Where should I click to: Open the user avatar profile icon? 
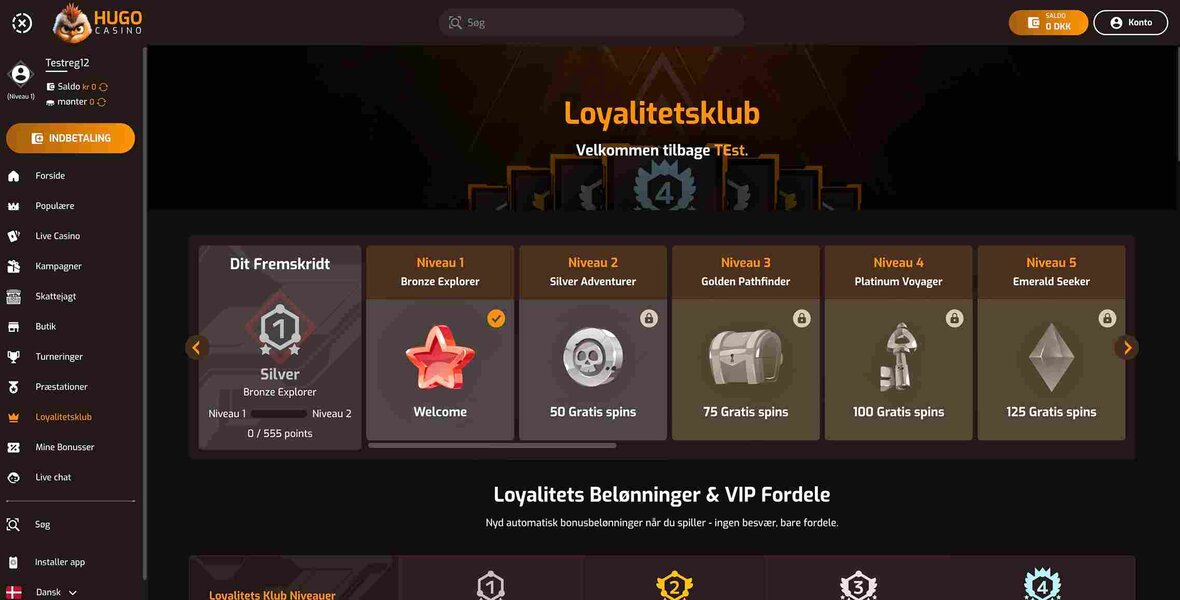pos(20,75)
